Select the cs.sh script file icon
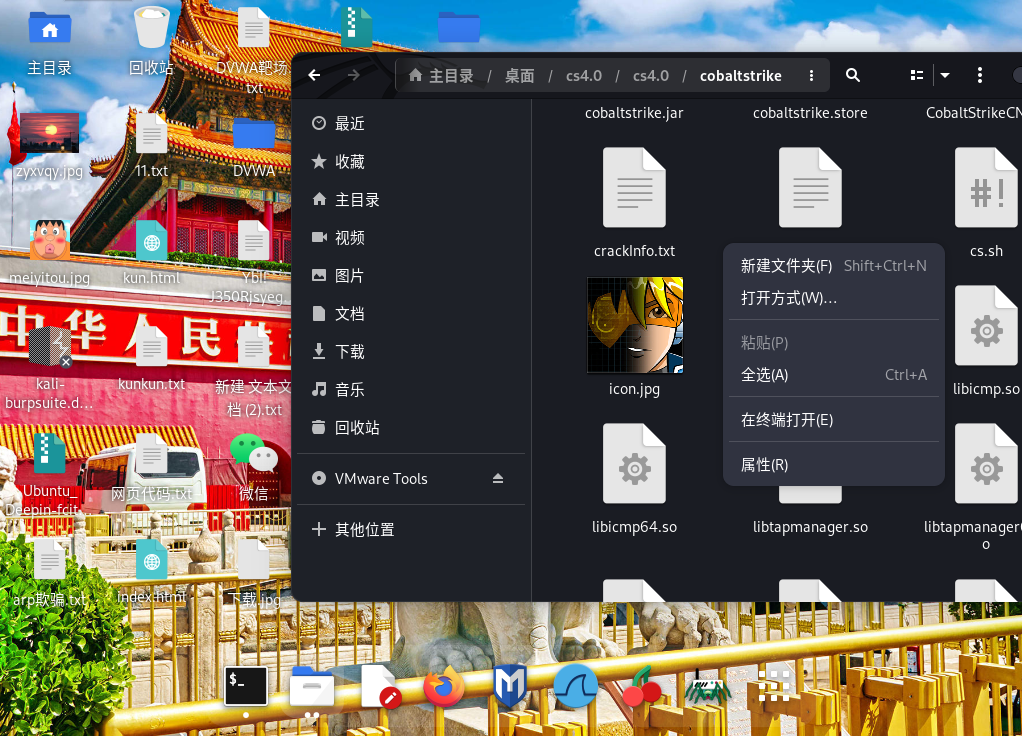 986,188
